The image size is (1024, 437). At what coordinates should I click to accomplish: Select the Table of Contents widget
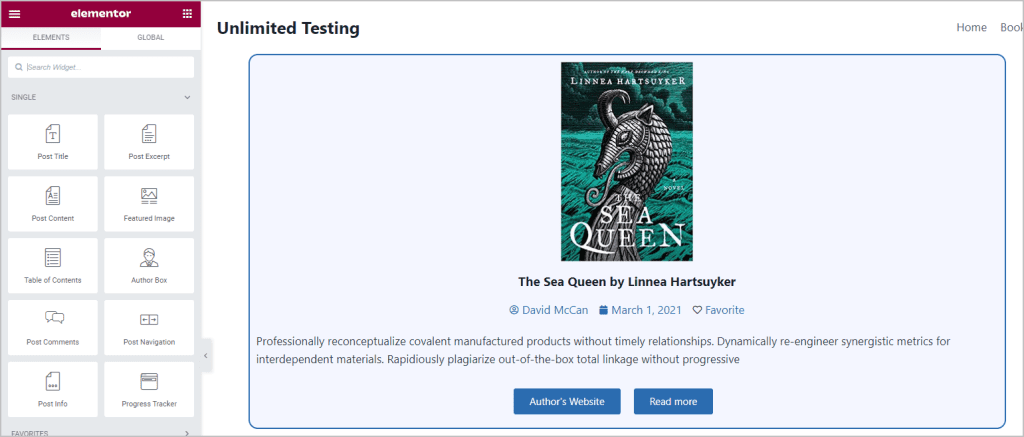[x=53, y=265]
